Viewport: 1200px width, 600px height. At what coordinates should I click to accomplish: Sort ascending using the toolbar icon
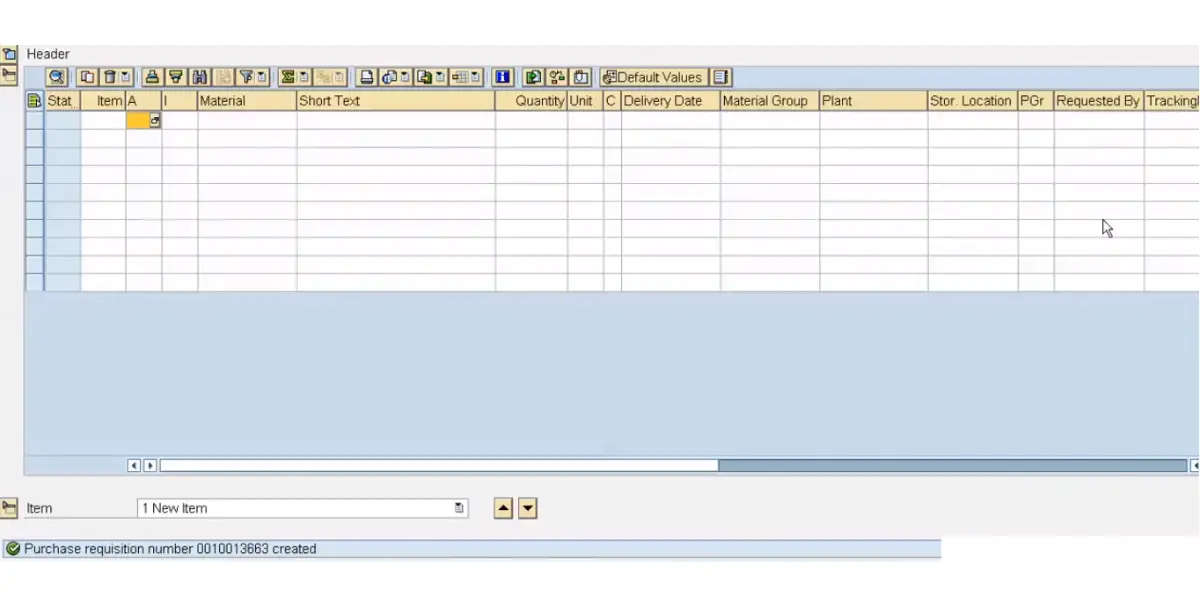tap(151, 77)
